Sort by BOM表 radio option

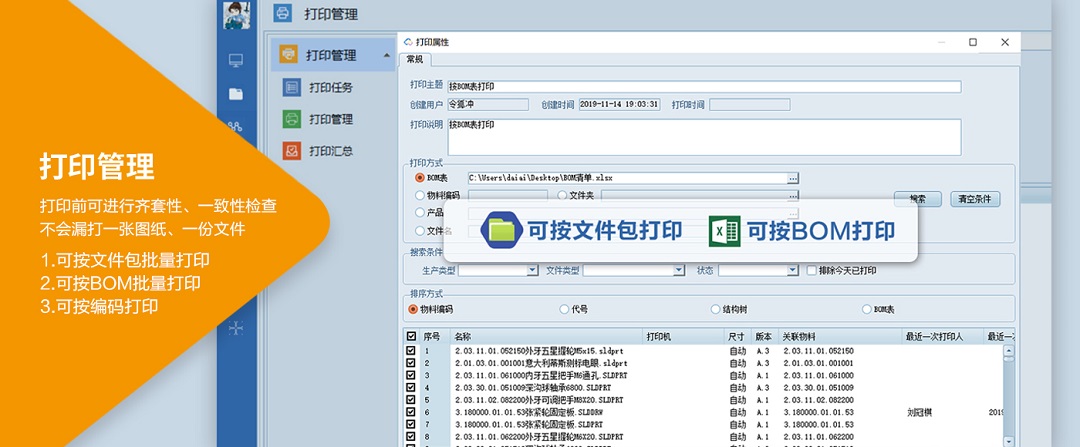866,309
